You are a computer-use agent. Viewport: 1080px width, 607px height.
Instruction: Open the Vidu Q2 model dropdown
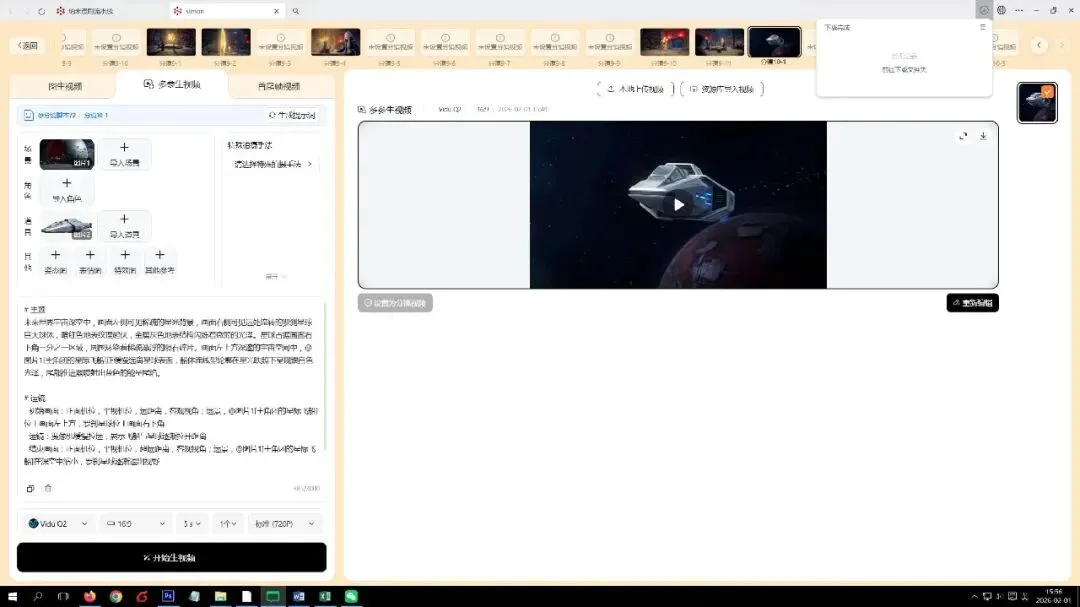click(x=58, y=524)
